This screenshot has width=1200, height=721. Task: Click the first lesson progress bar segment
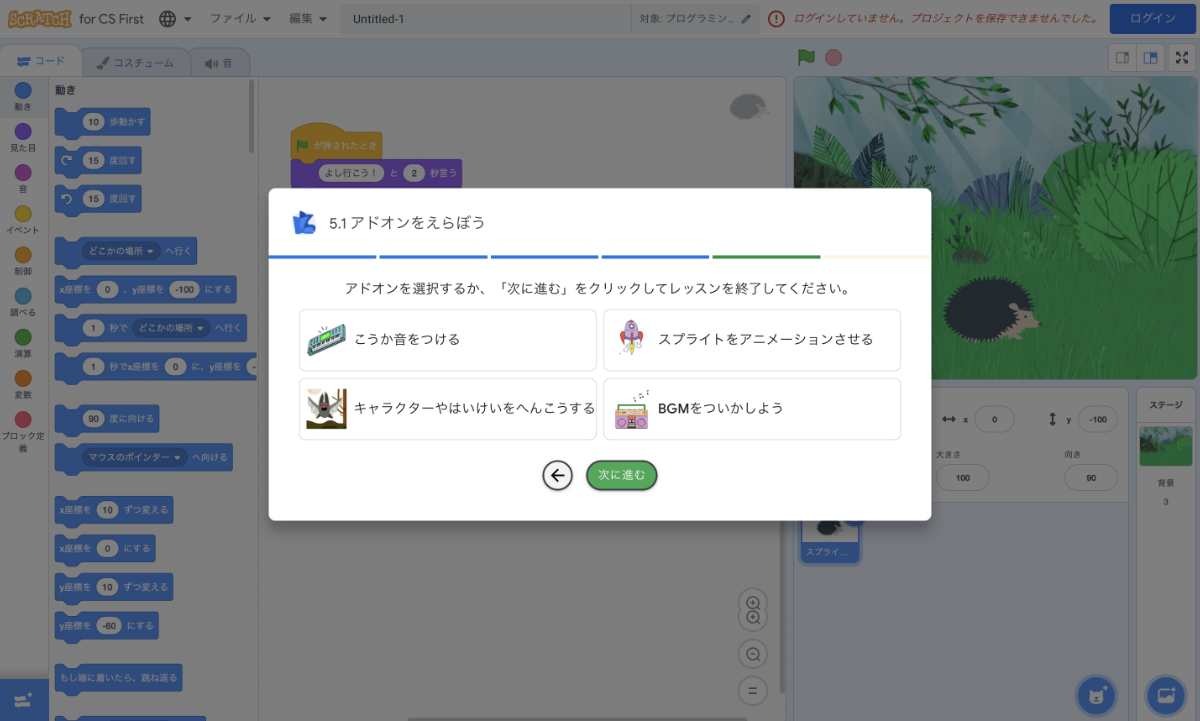pos(321,256)
